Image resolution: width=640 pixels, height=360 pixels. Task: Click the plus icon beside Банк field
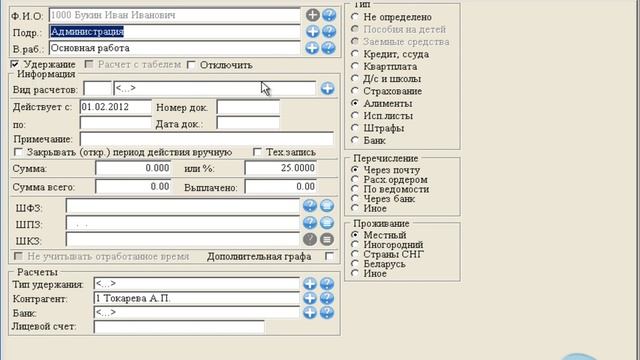click(310, 313)
